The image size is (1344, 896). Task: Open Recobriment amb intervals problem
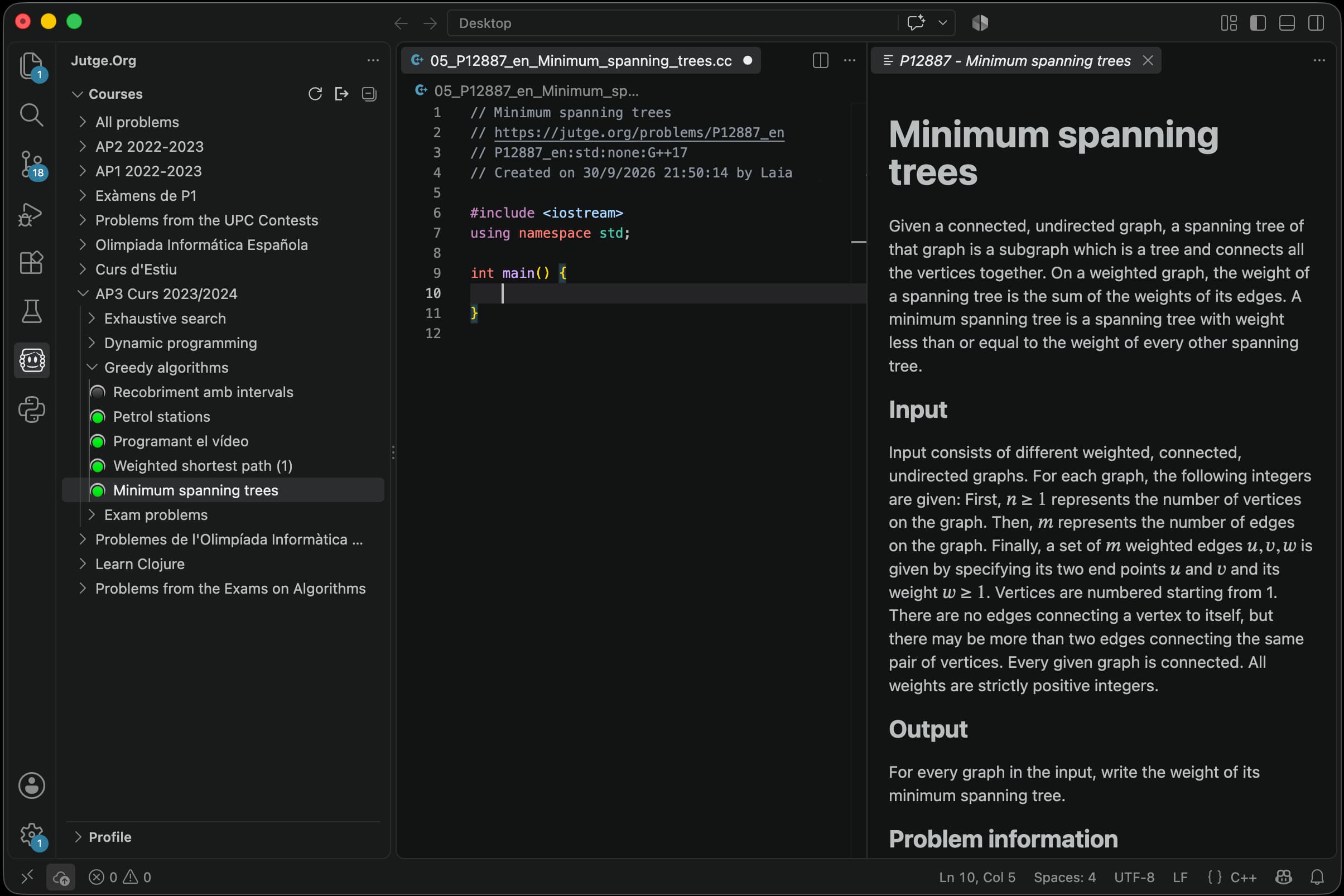coord(223,392)
